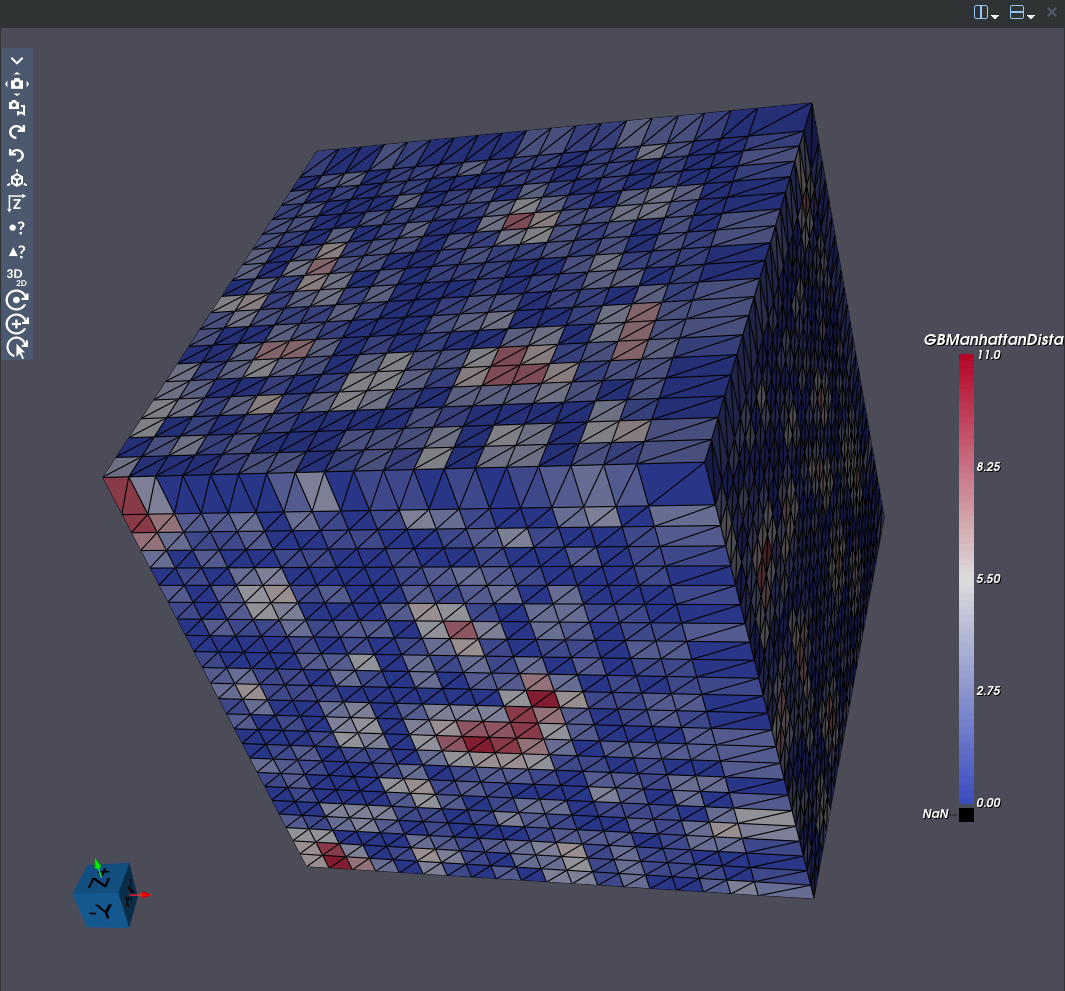Undo the last camera movement
The image size is (1065, 991).
click(x=17, y=156)
